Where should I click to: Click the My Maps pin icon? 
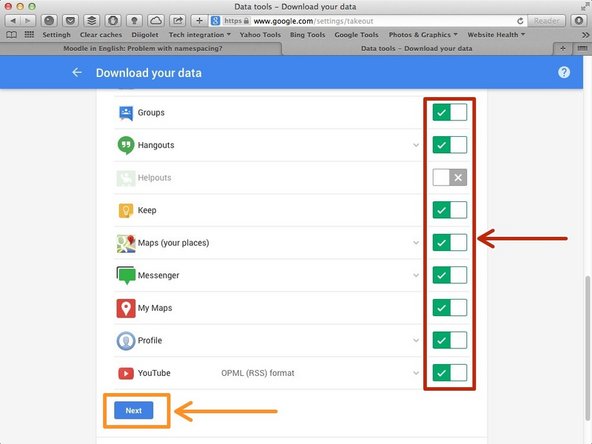(x=126, y=308)
